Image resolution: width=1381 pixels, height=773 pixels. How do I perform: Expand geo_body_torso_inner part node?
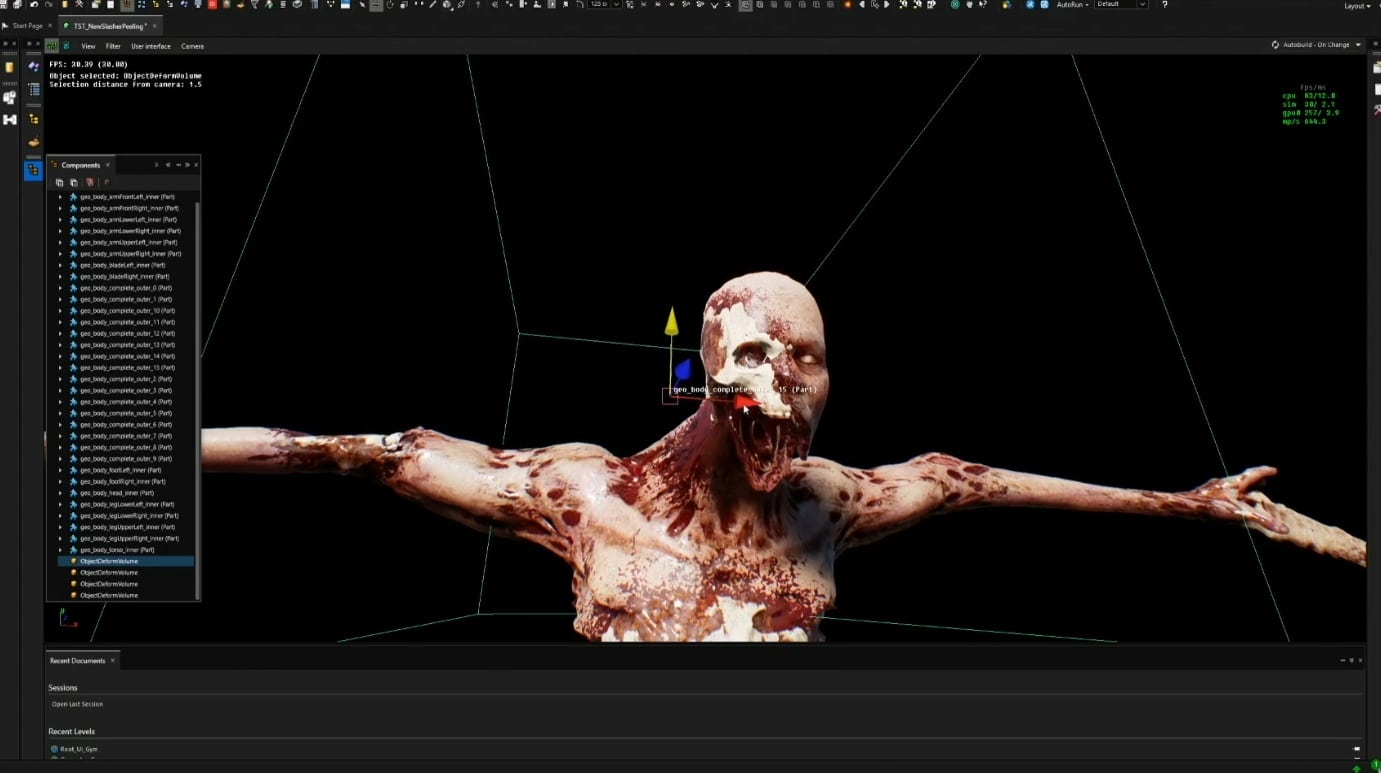pyautogui.click(x=60, y=550)
